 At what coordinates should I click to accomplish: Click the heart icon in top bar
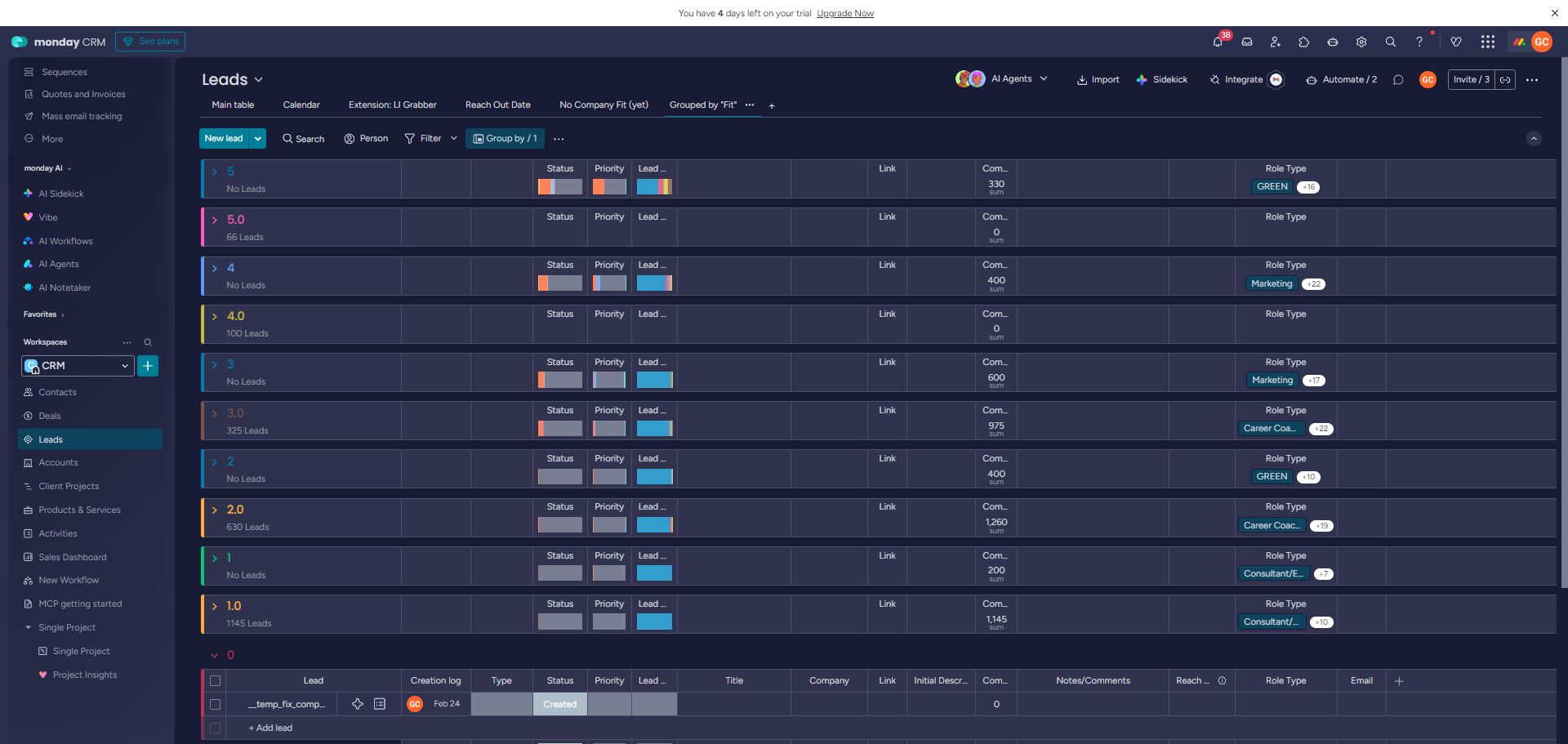[1456, 42]
